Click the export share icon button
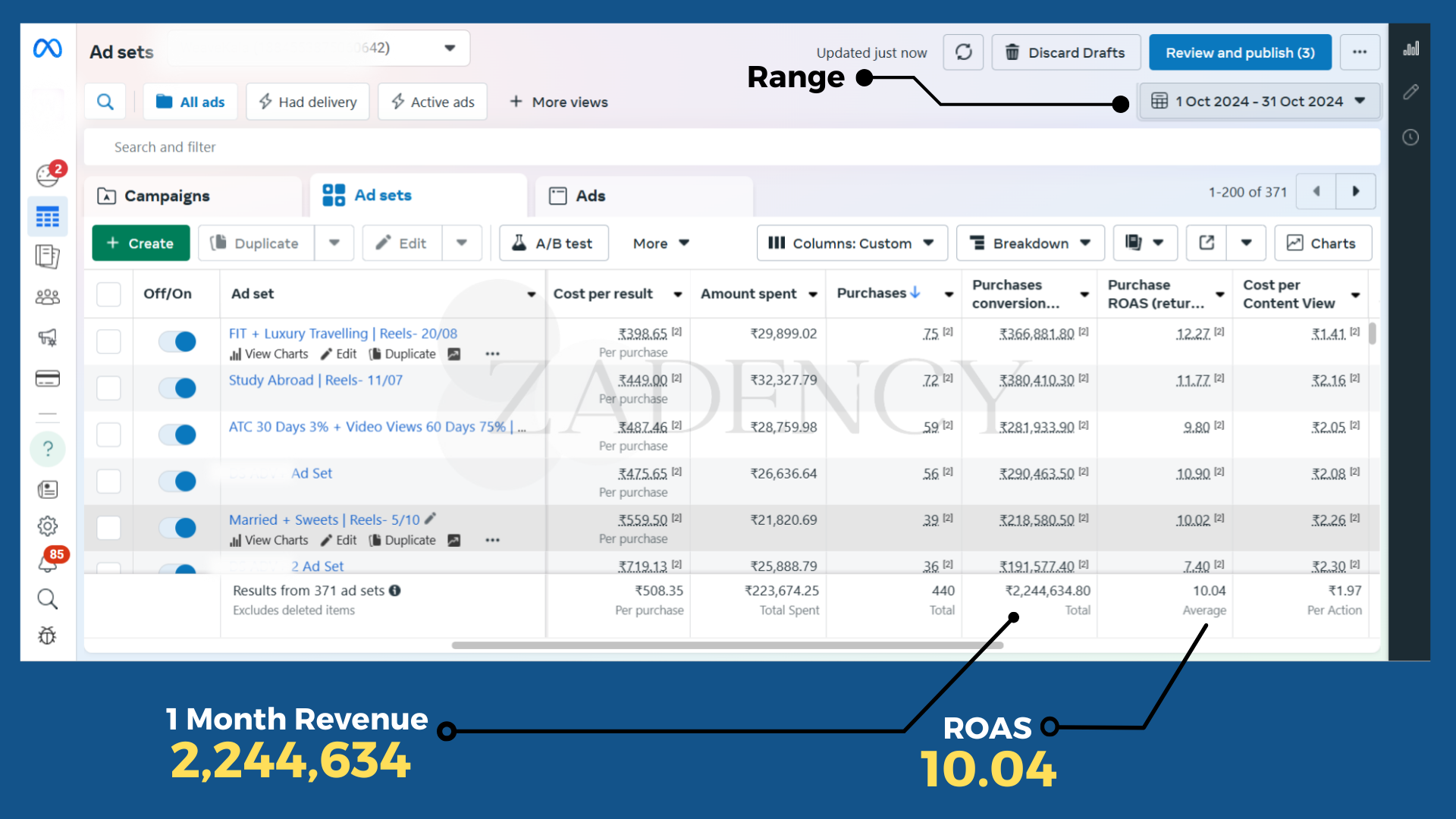 coord(1207,243)
